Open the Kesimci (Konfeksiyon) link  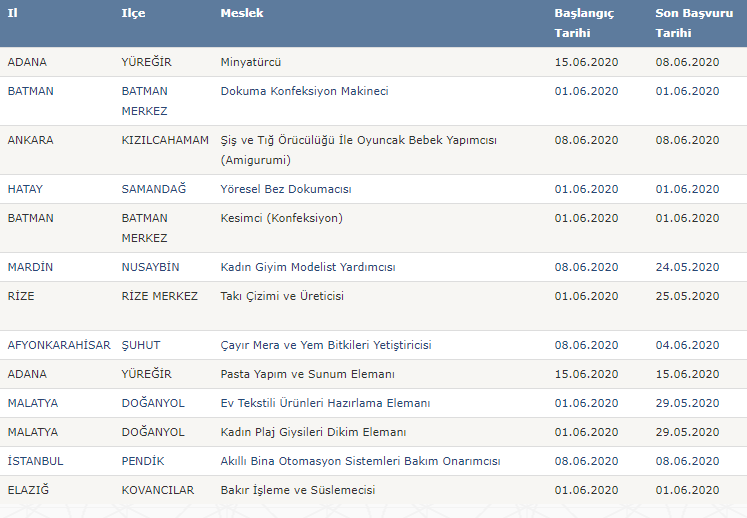click(282, 218)
